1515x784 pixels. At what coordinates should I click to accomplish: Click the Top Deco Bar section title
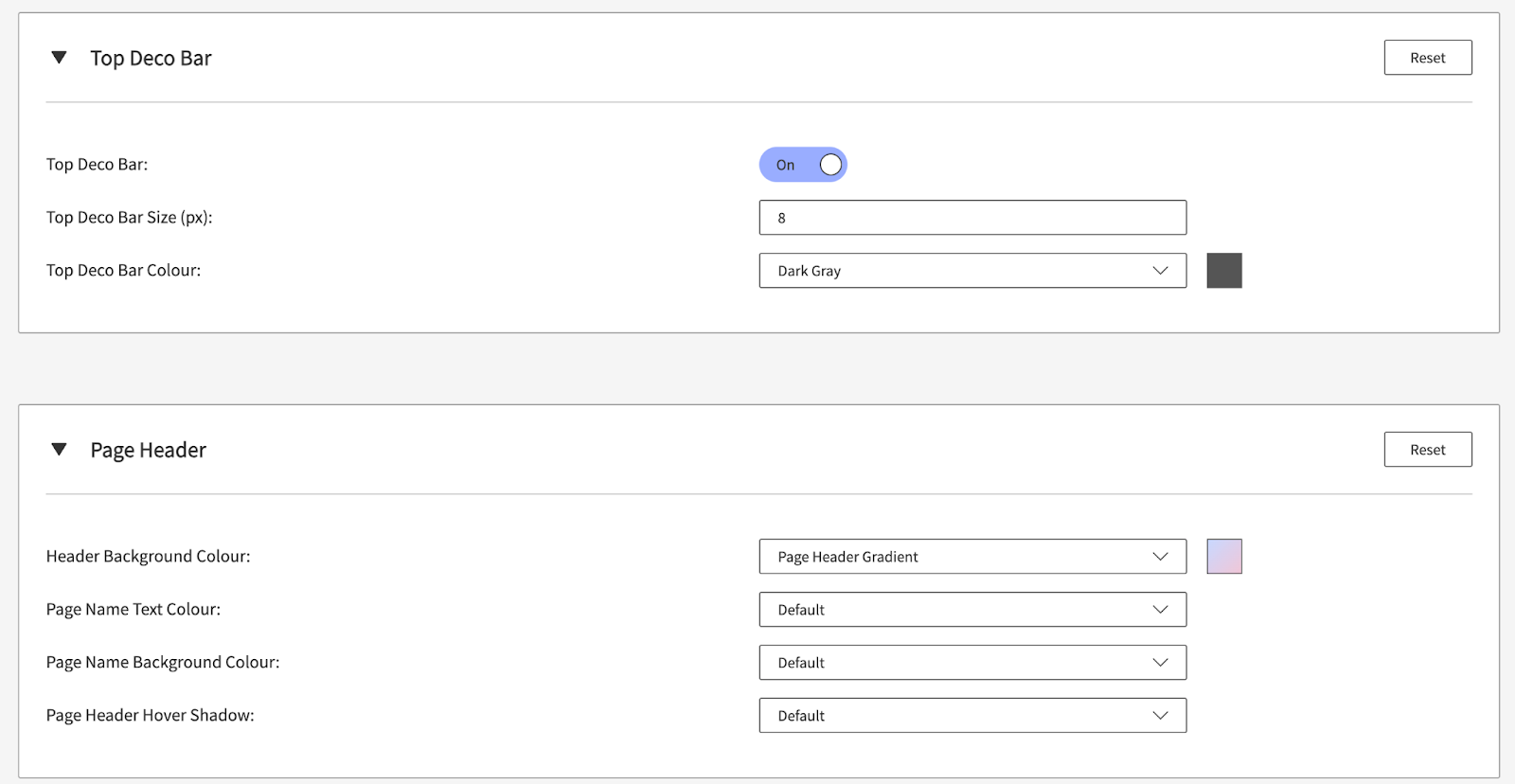[x=151, y=59]
